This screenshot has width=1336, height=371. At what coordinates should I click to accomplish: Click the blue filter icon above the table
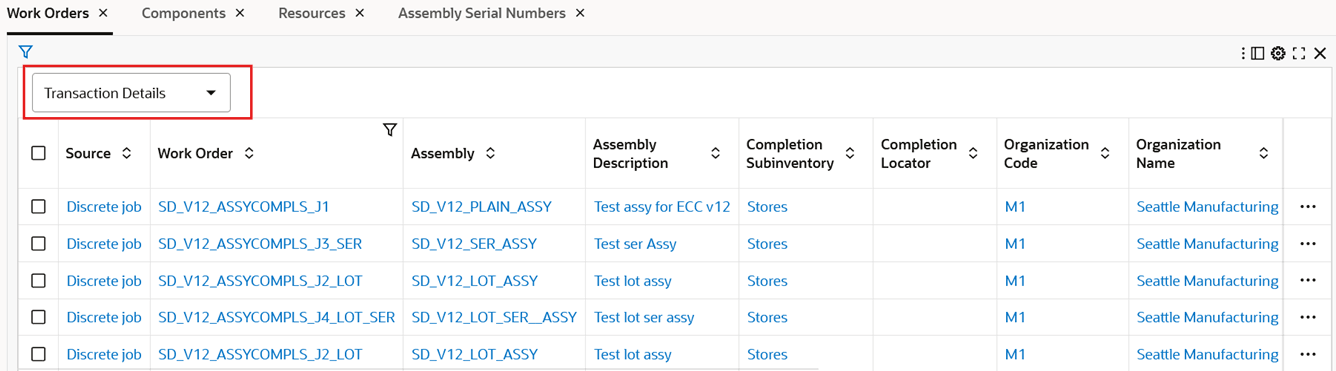pos(25,51)
